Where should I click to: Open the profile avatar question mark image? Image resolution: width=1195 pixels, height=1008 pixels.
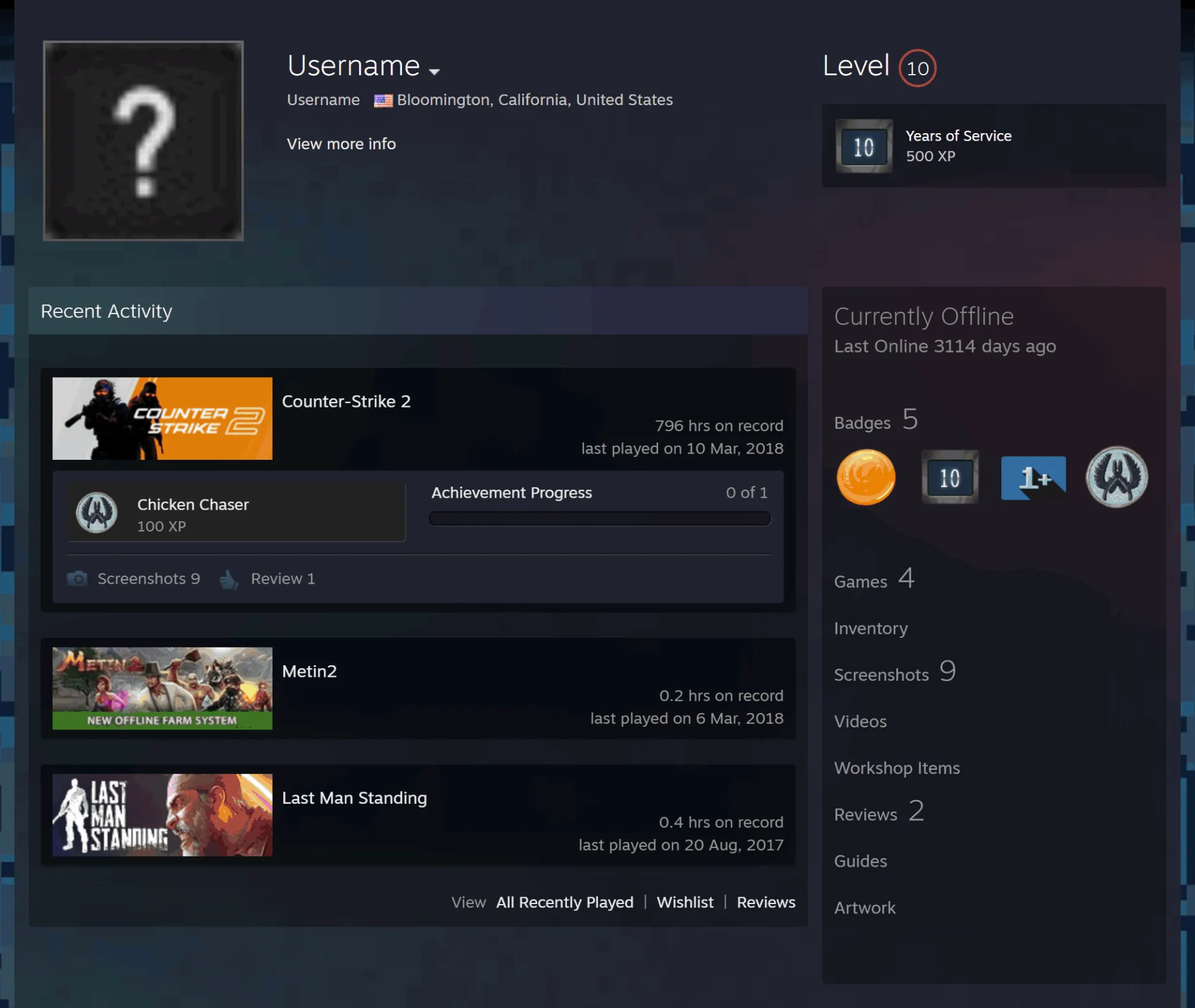click(x=143, y=141)
